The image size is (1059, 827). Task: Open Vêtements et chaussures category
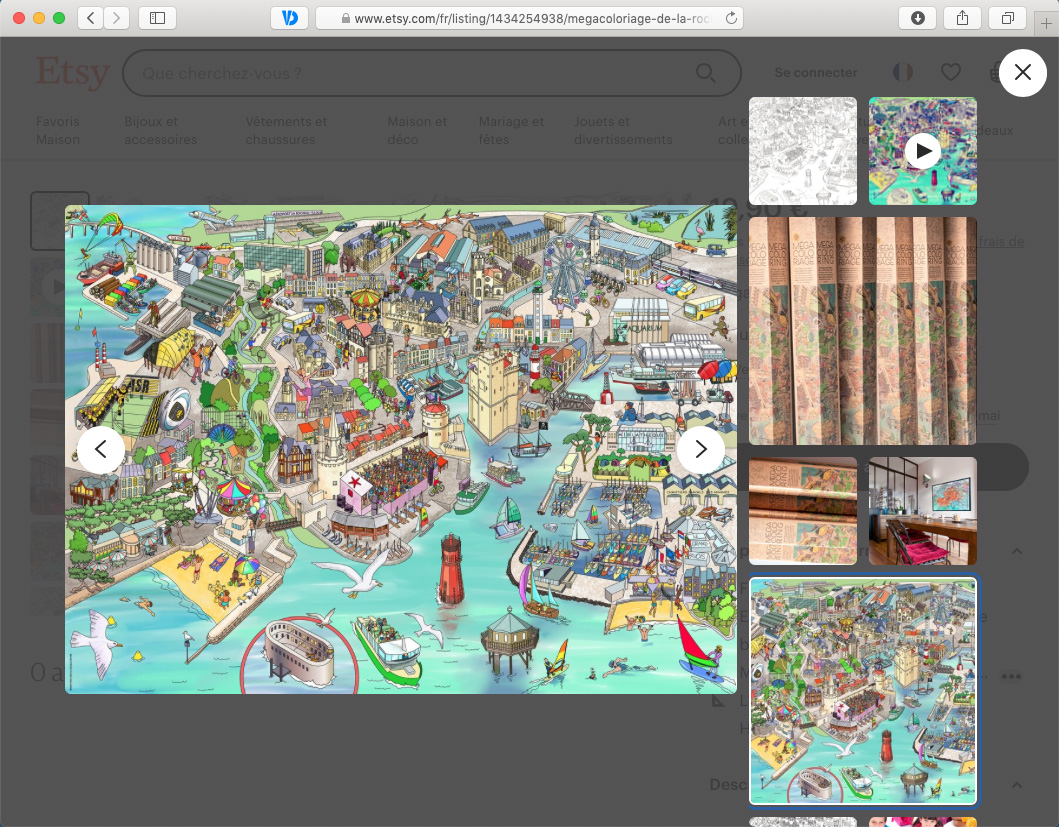tap(286, 130)
